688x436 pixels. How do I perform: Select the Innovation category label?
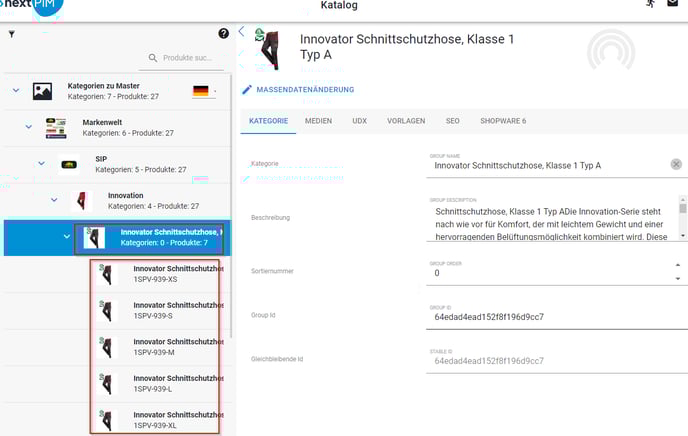pyautogui.click(x=125, y=195)
